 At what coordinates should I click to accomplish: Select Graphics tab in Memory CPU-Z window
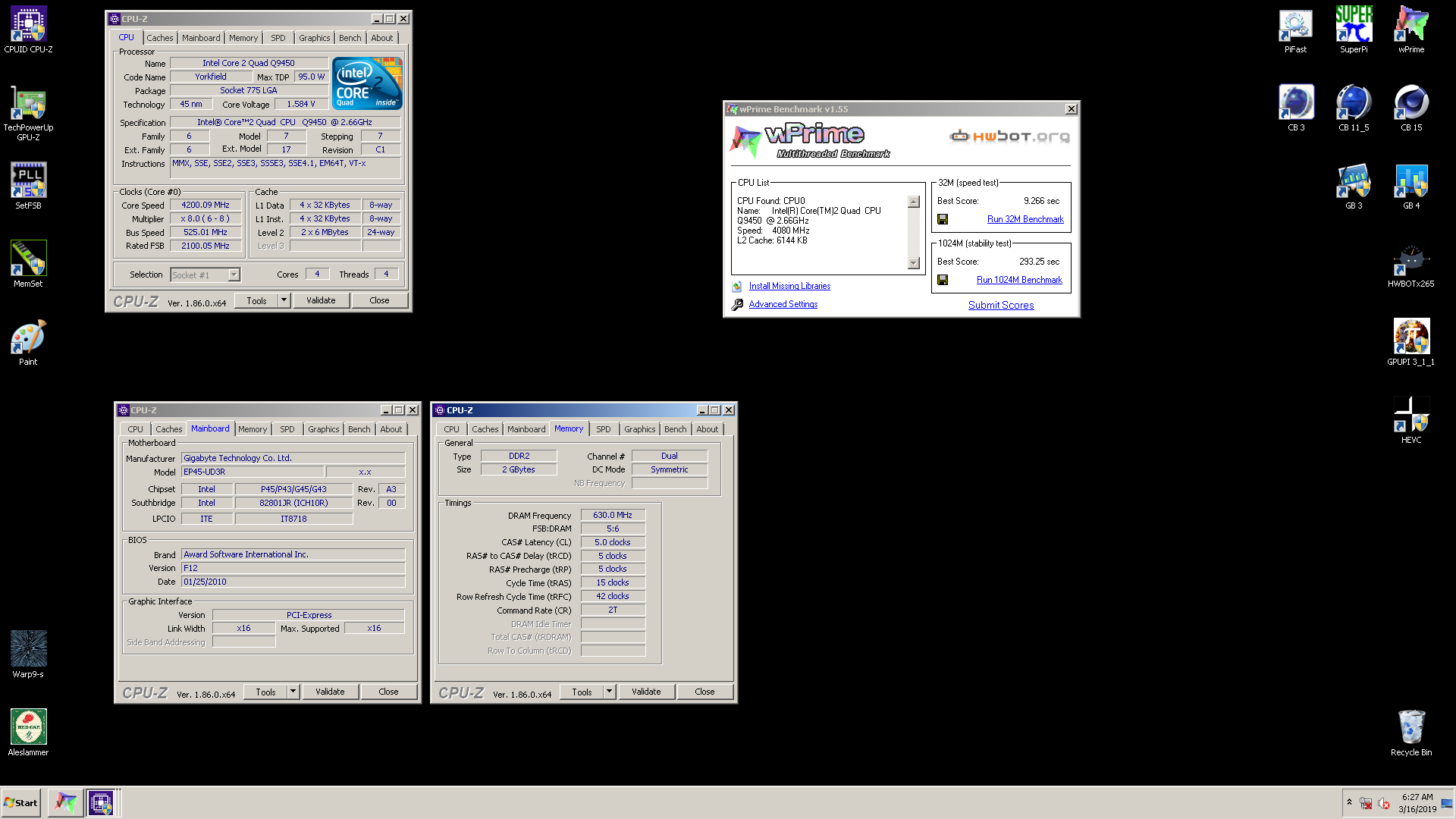(639, 429)
